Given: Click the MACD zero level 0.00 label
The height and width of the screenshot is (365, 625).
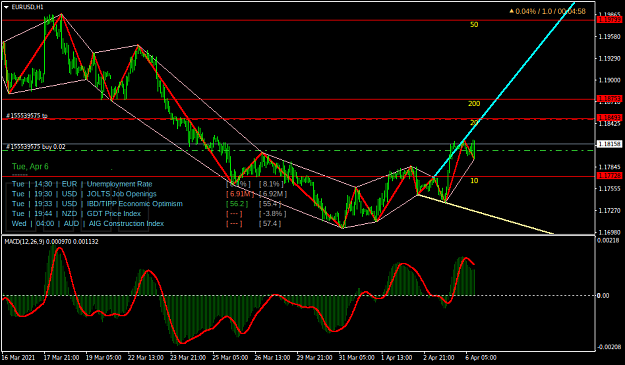Looking at the screenshot, I should 603,295.
